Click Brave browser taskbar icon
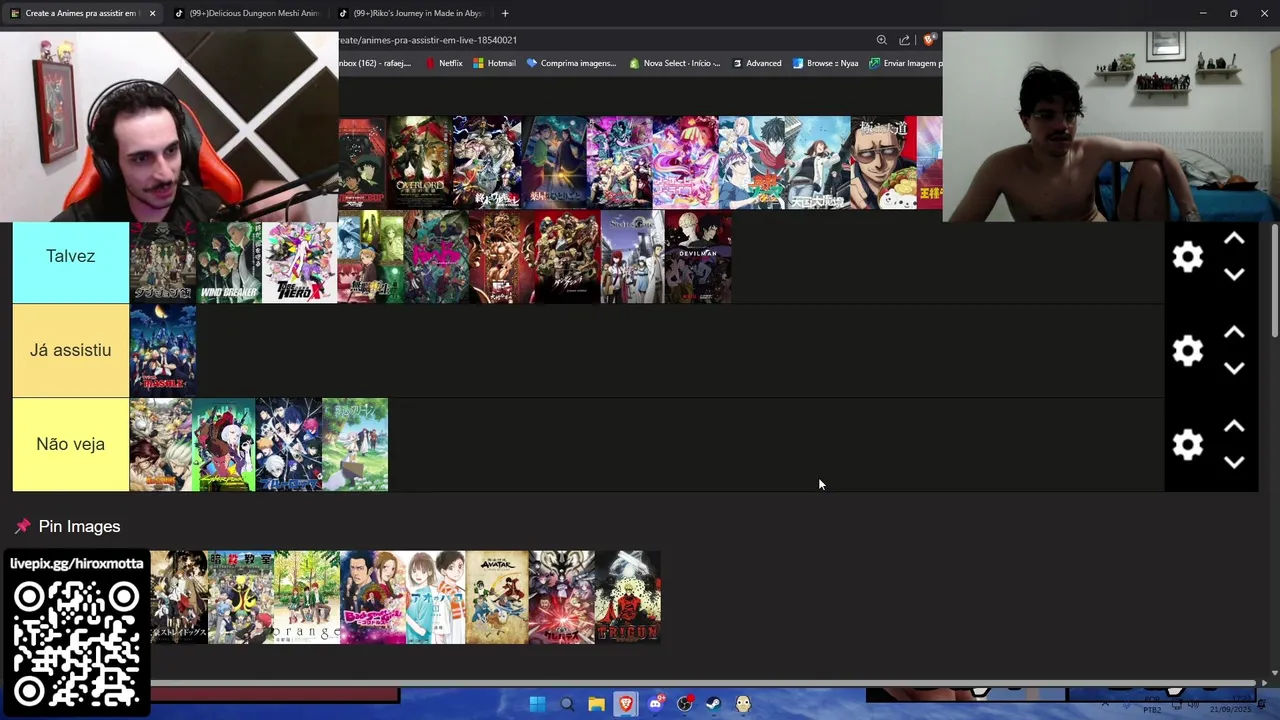The image size is (1280, 720). pos(626,704)
